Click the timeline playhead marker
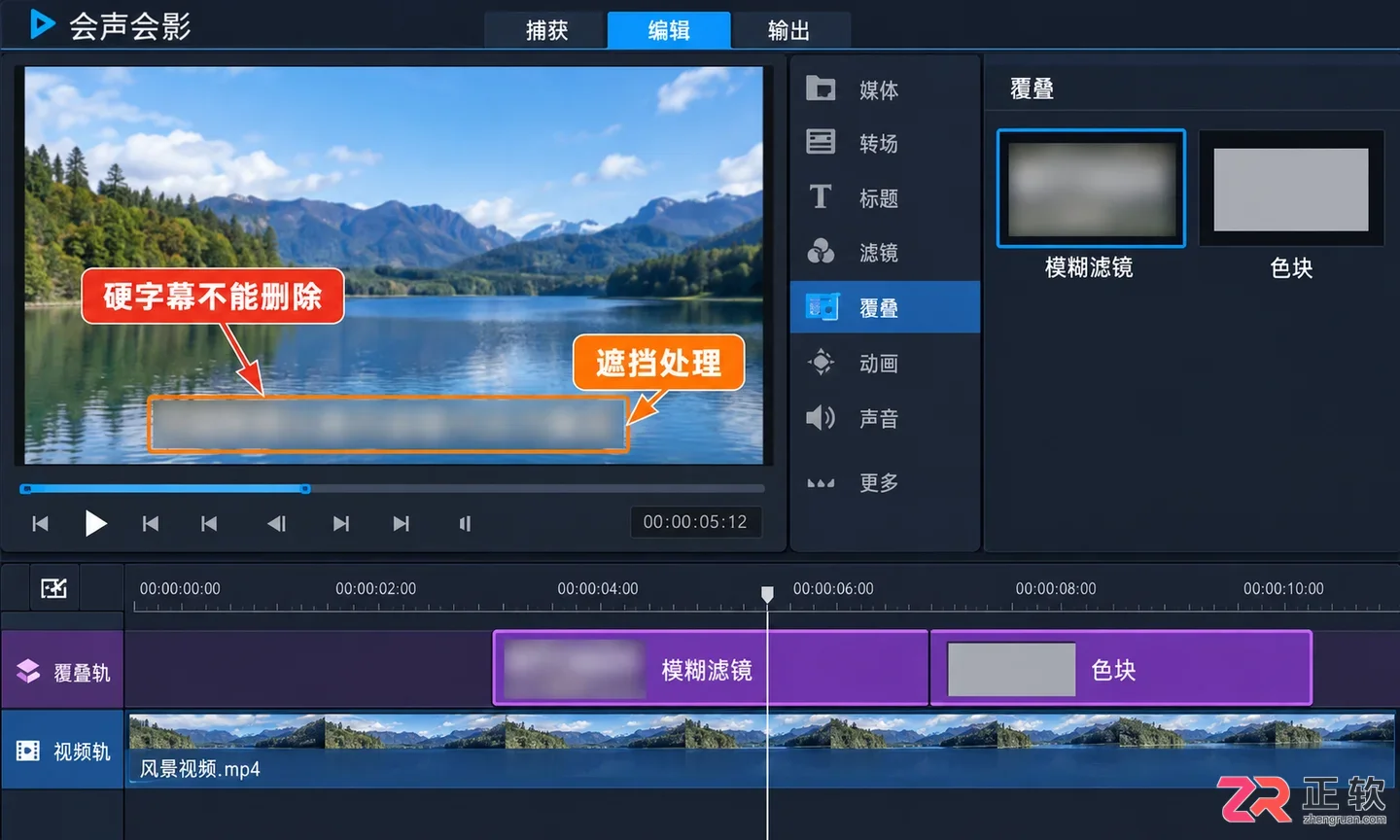 [x=767, y=593]
